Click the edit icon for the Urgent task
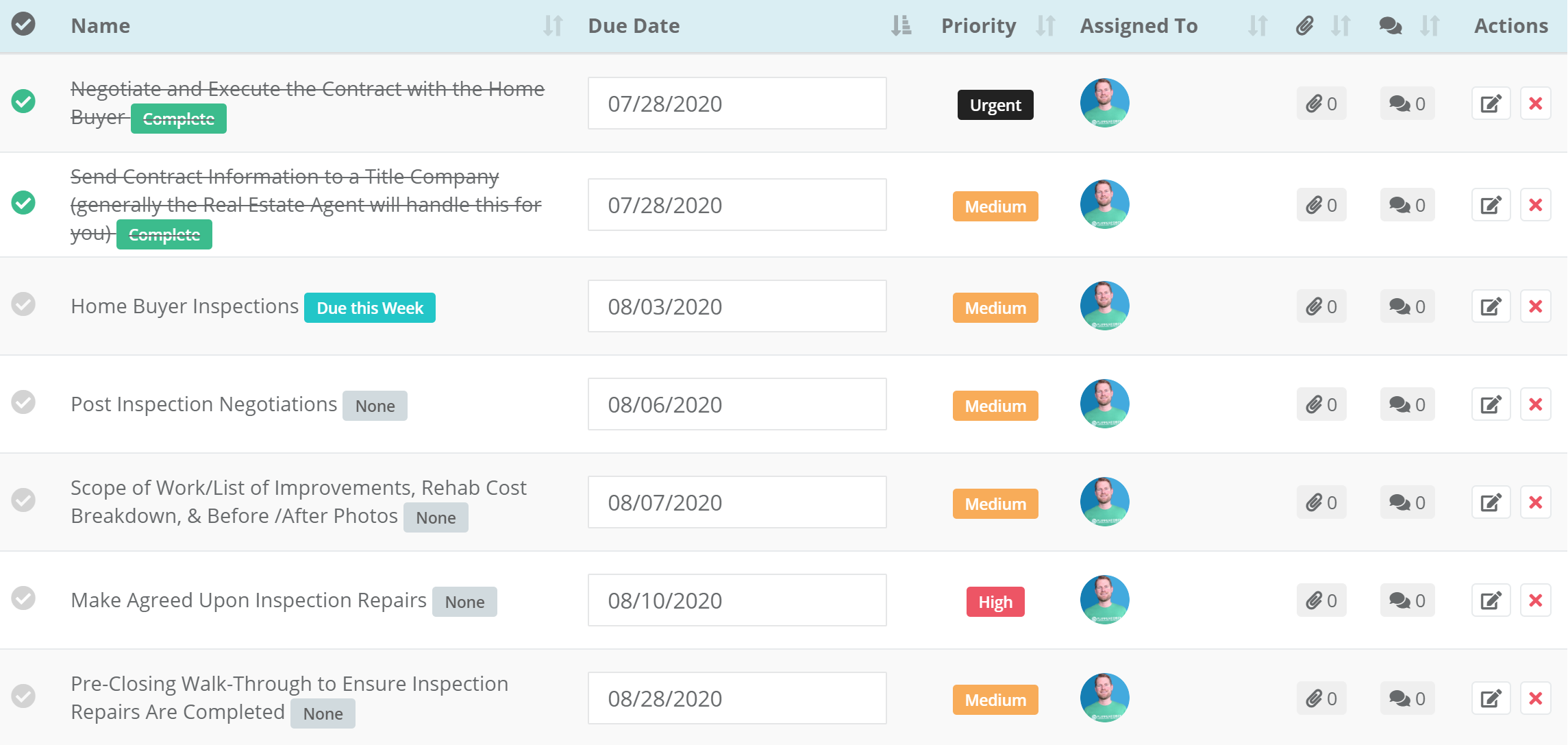This screenshot has width=1568, height=745. 1491,103
